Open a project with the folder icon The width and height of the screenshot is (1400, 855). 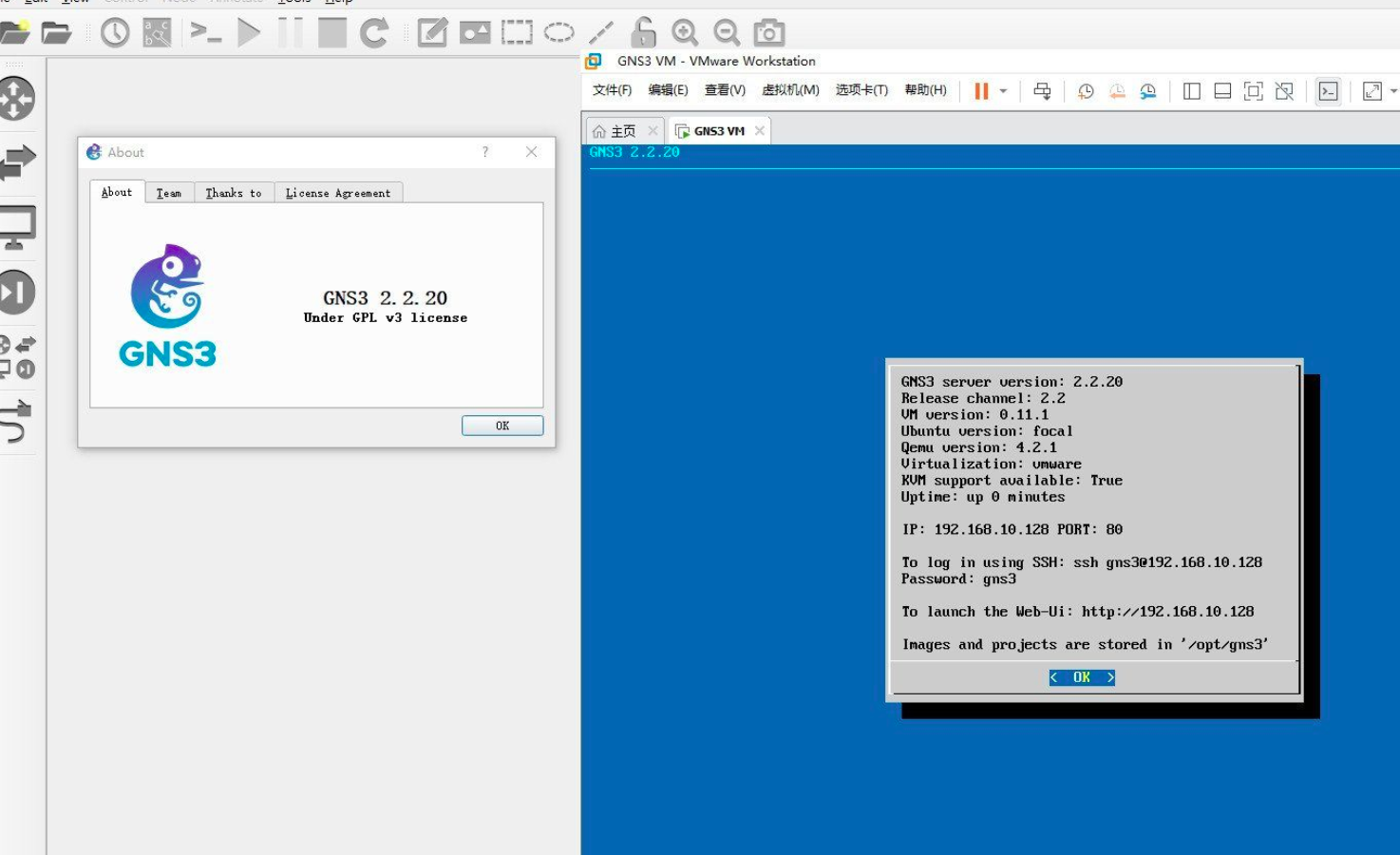(56, 33)
